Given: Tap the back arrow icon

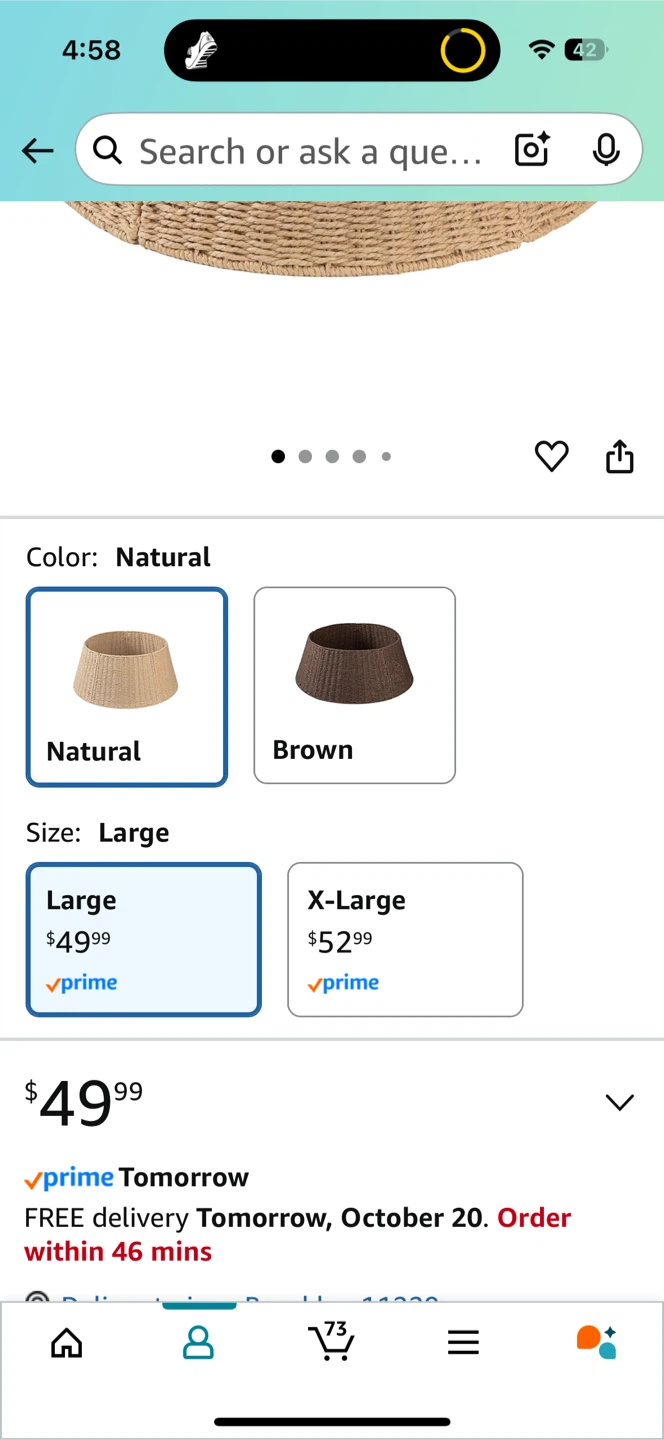Looking at the screenshot, I should click(x=37, y=151).
